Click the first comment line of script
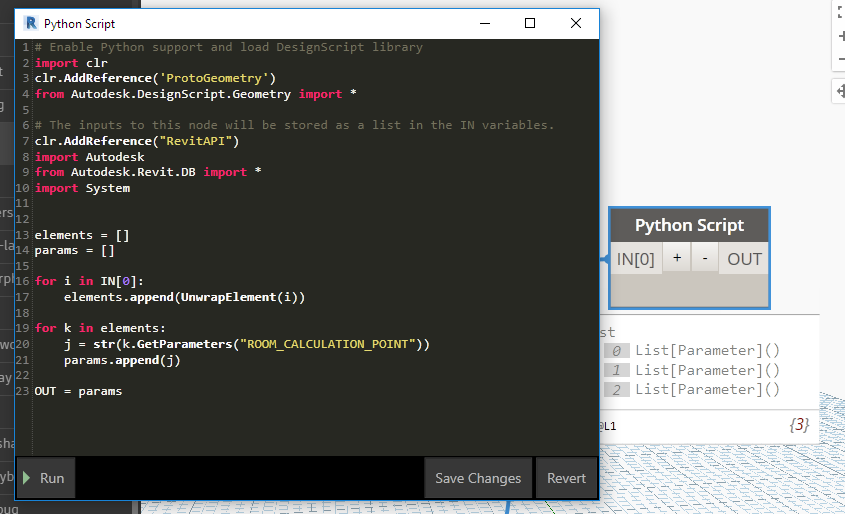Viewport: 845px width, 514px height. click(228, 47)
